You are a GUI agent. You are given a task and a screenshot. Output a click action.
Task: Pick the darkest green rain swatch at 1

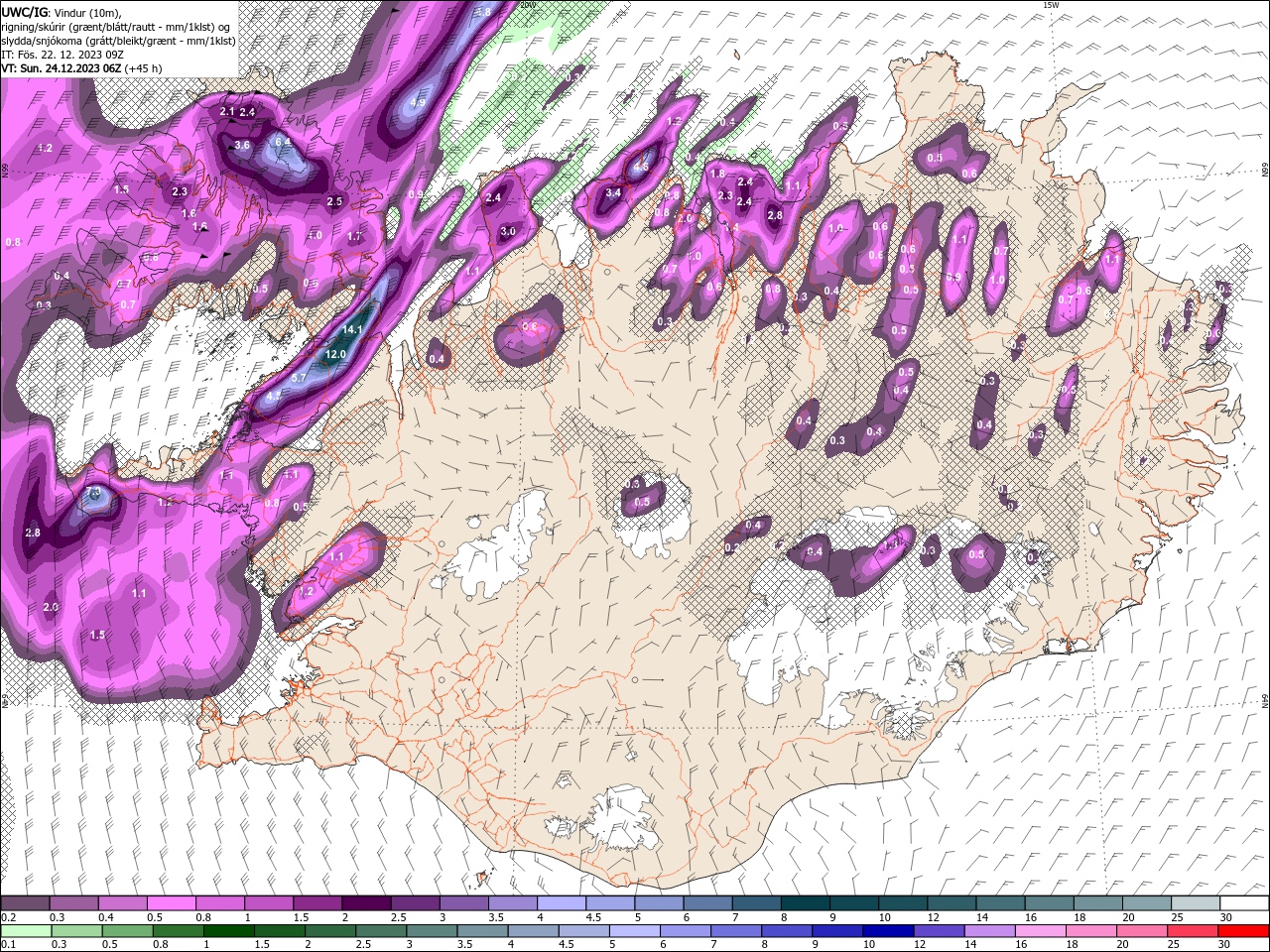[228, 931]
